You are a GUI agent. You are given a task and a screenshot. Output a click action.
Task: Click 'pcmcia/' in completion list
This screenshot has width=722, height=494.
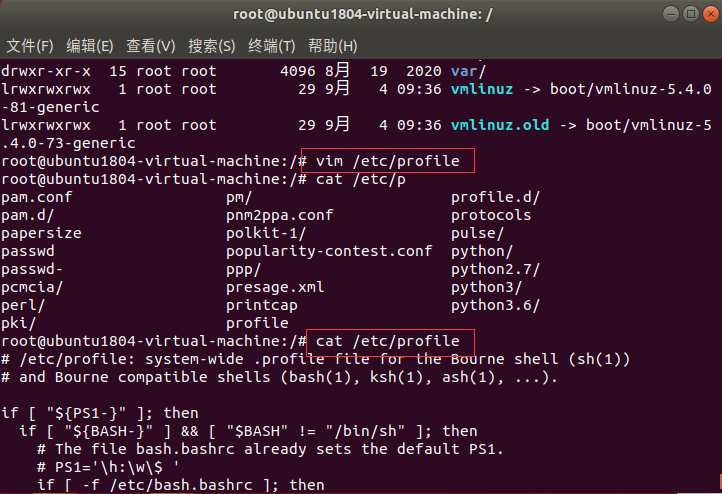pyautogui.click(x=32, y=287)
